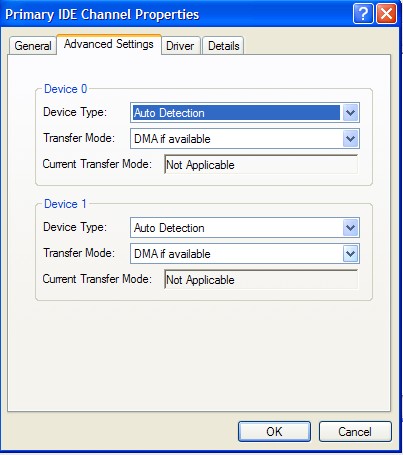Click the dialog title bar text
The image size is (403, 455).
tap(102, 15)
